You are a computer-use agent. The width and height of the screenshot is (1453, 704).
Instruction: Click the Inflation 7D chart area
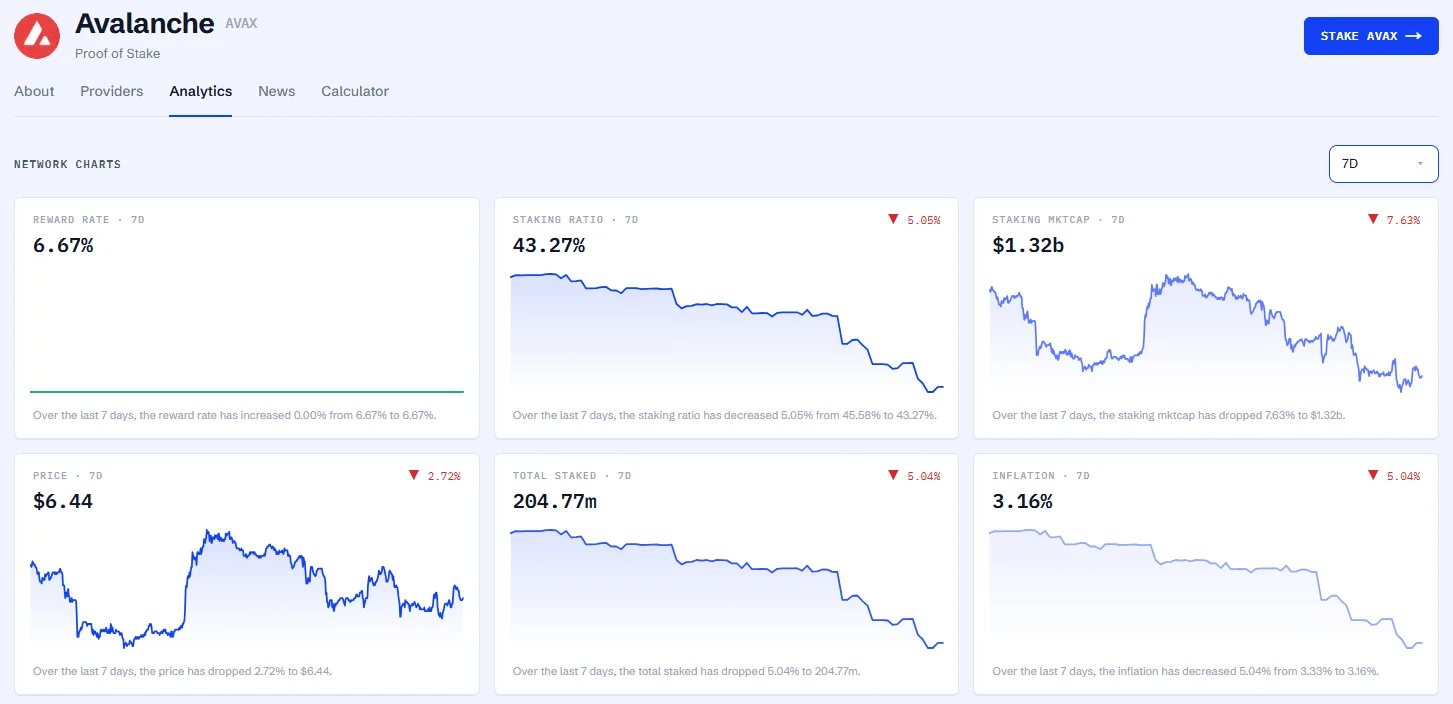point(1206,588)
